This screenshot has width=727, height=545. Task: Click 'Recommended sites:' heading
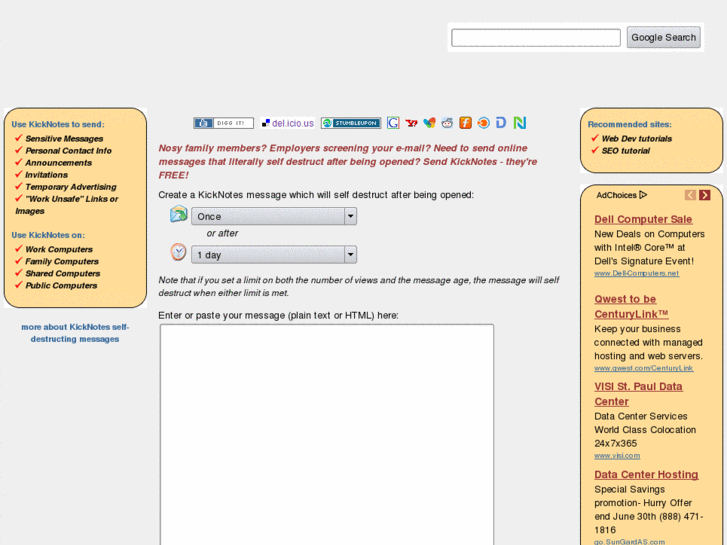click(x=629, y=124)
